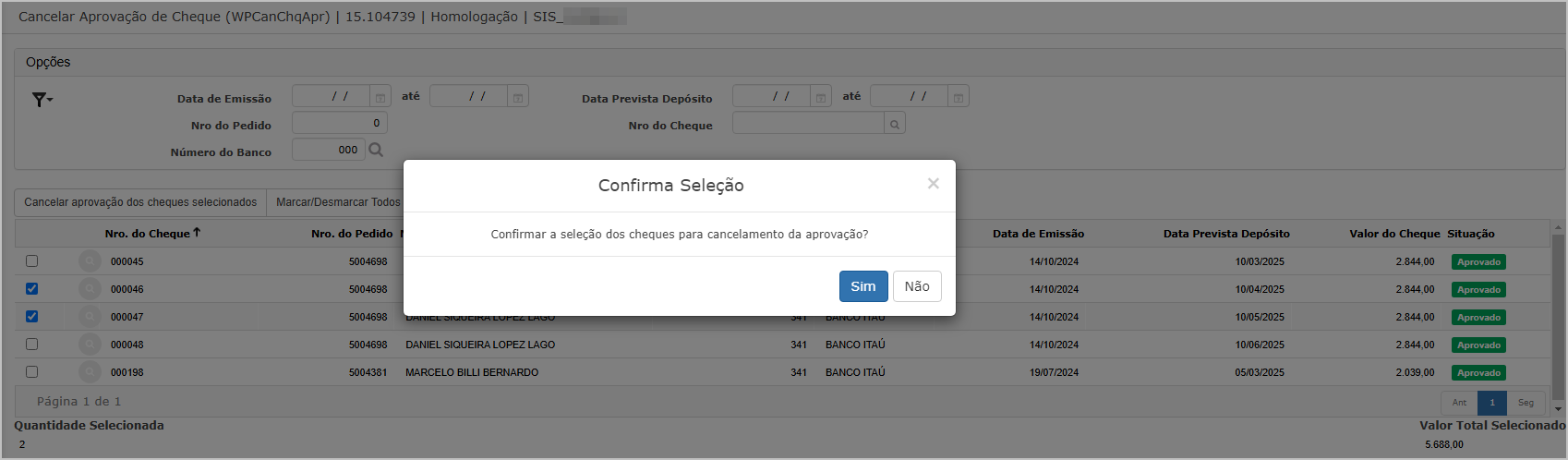This screenshot has width=1568, height=460.
Task: Click the detail magnifier icon for cheque 000198
Action: pyautogui.click(x=90, y=372)
